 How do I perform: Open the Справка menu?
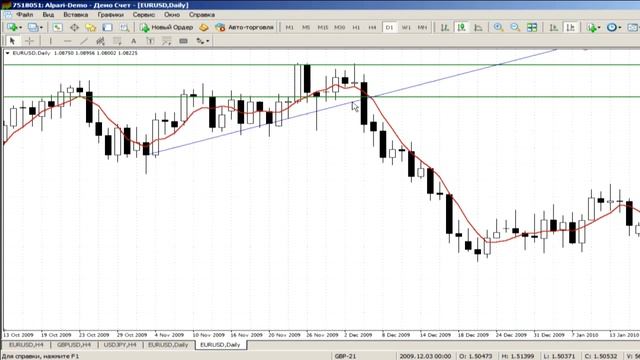pos(202,15)
